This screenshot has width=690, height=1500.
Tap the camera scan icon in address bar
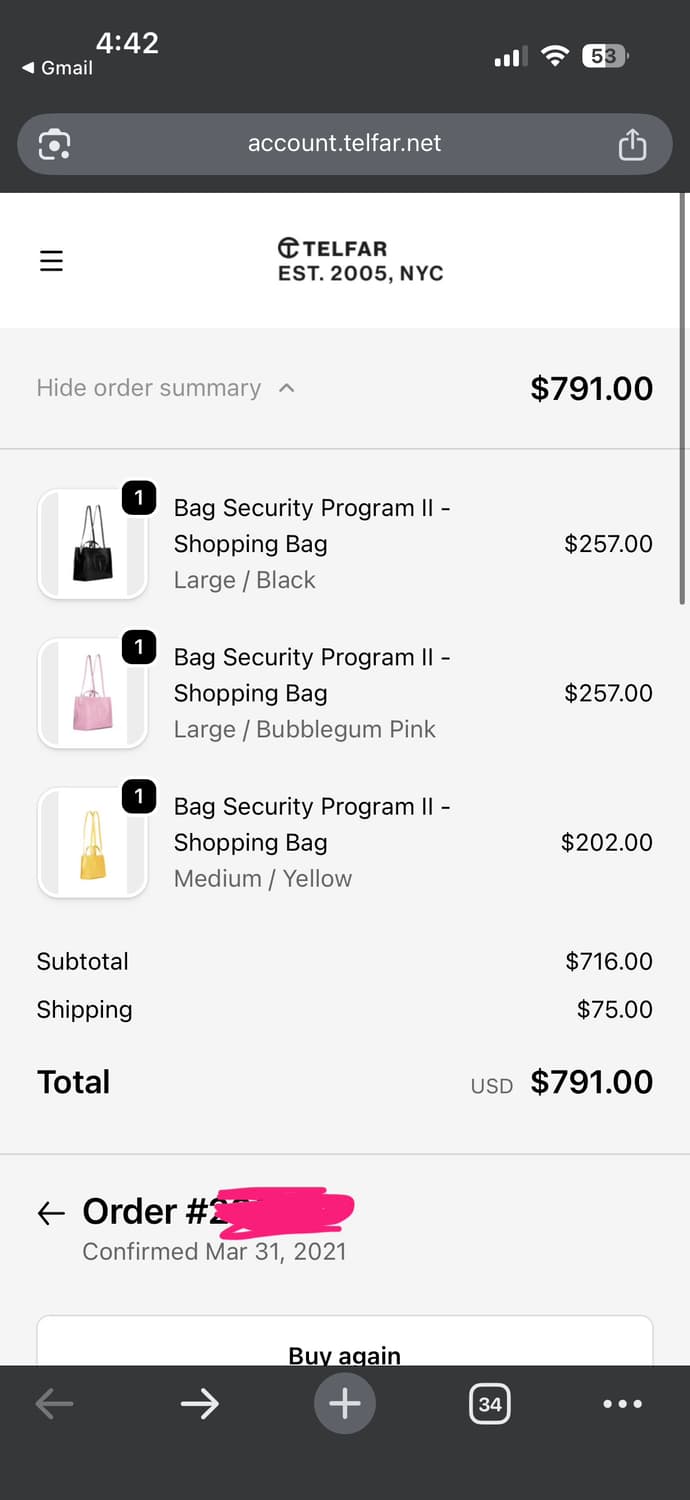click(54, 145)
